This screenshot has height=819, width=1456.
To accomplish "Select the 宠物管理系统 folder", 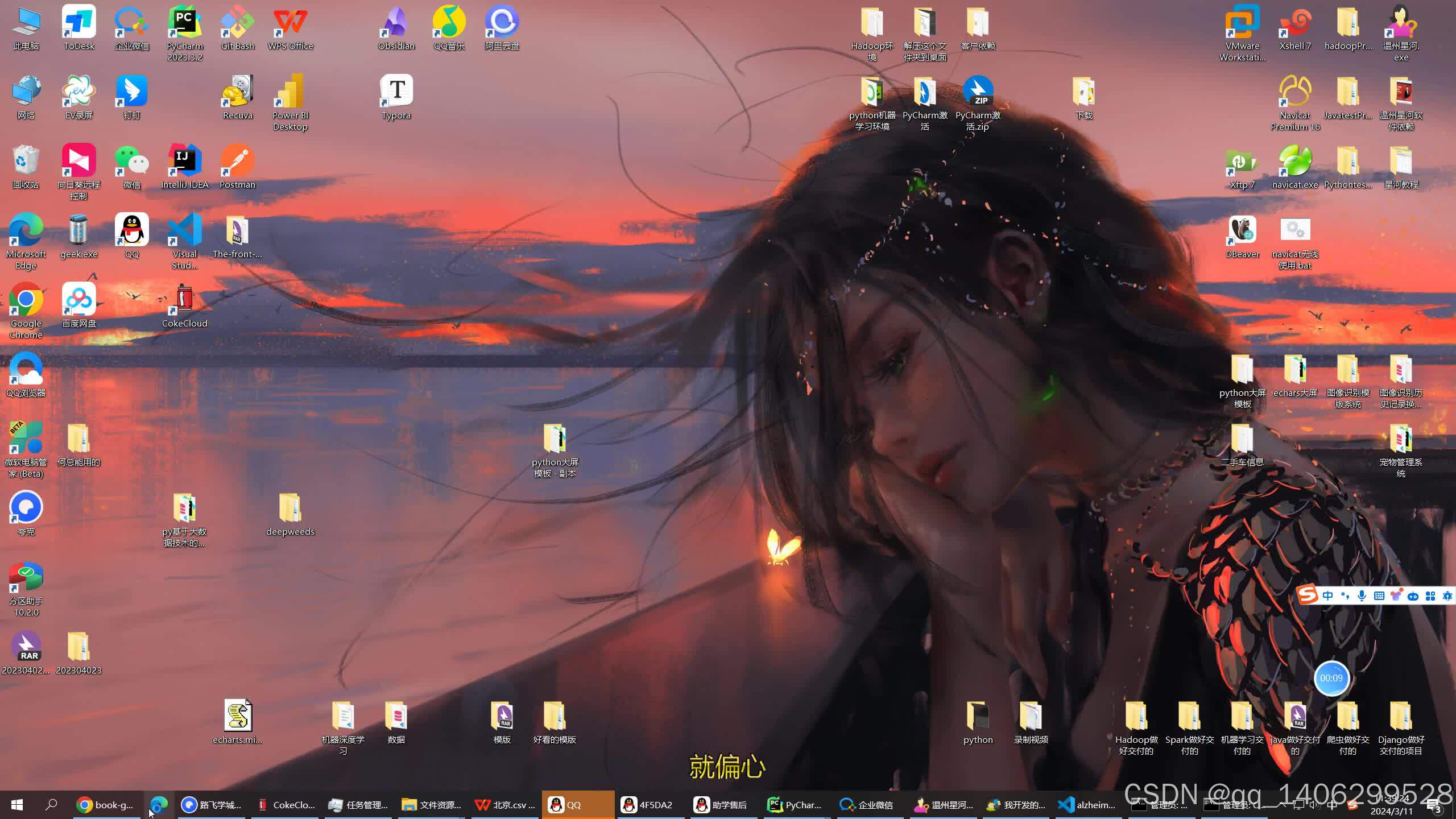I will tap(1401, 450).
